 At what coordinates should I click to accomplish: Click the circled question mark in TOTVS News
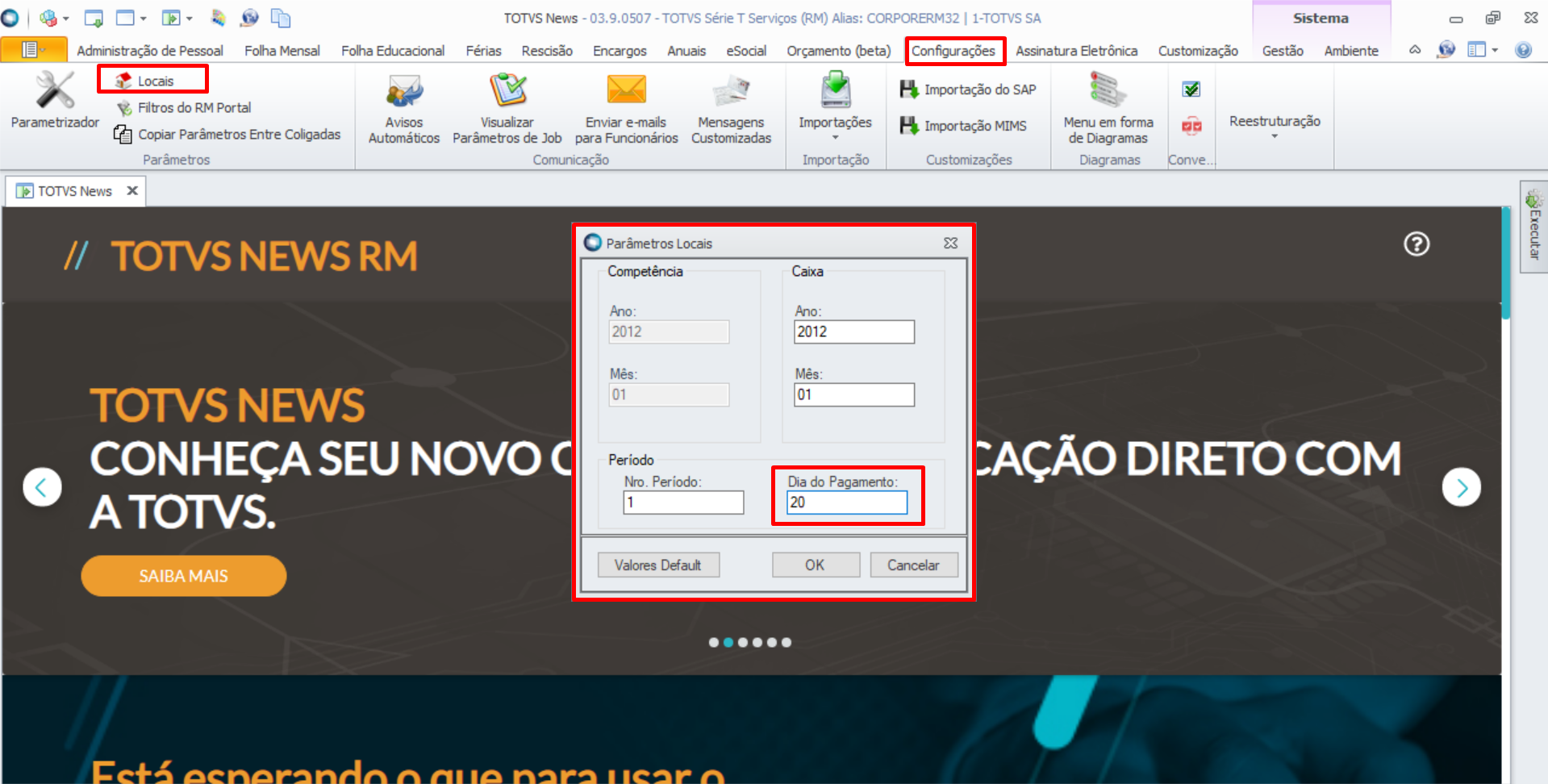pyautogui.click(x=1417, y=244)
